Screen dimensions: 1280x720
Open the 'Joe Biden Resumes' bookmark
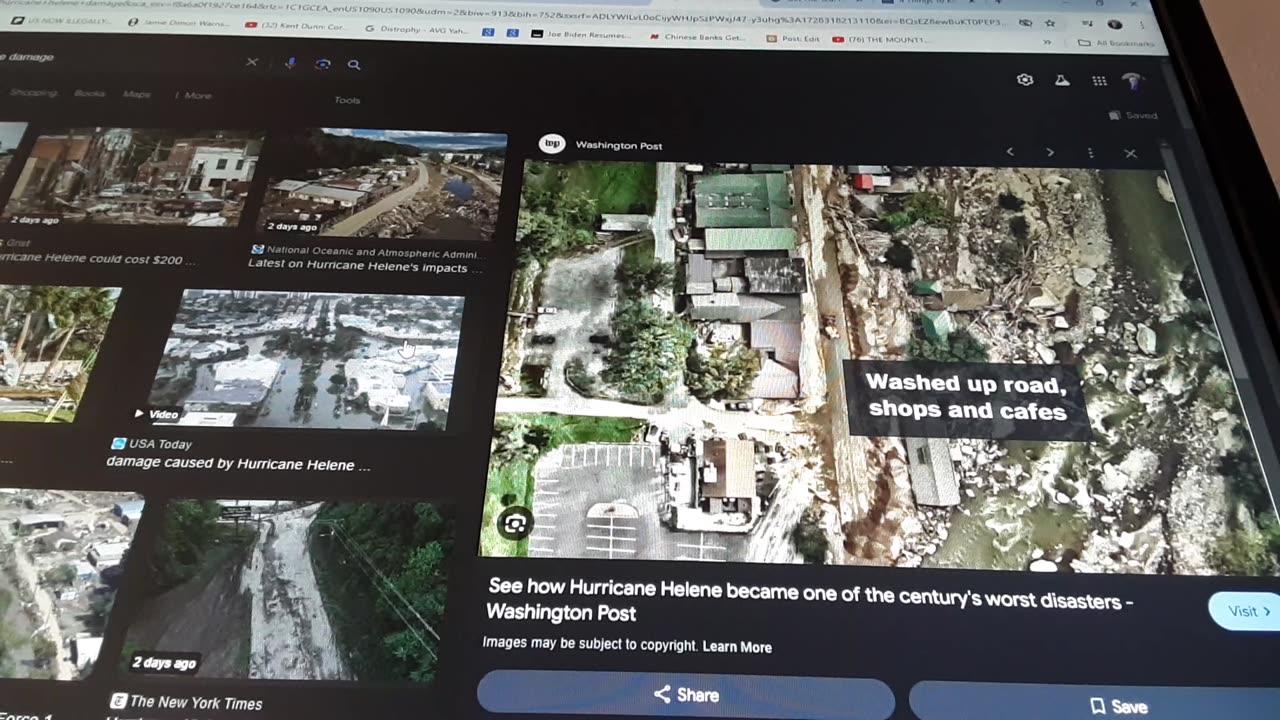click(x=581, y=34)
